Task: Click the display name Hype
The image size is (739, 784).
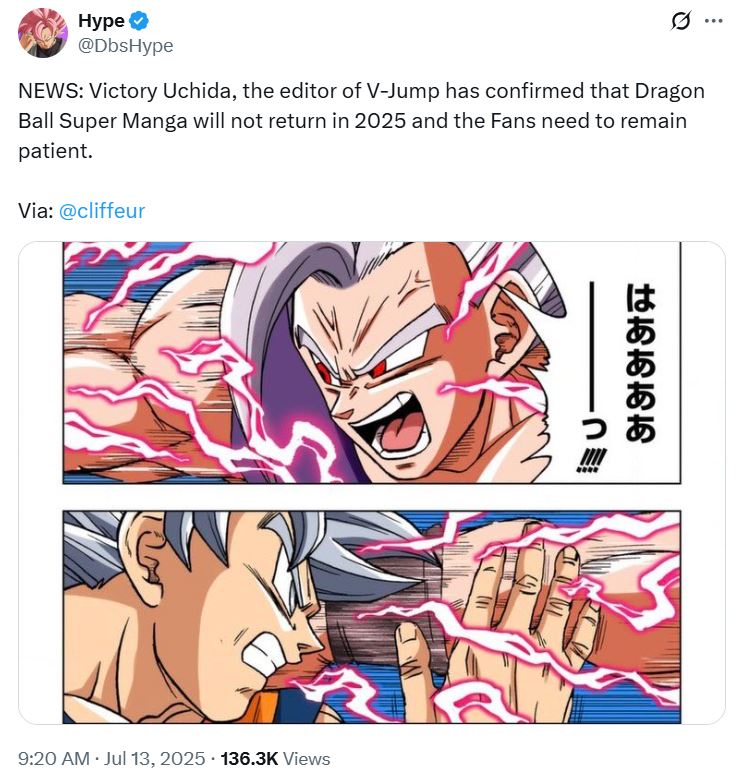Action: [102, 21]
